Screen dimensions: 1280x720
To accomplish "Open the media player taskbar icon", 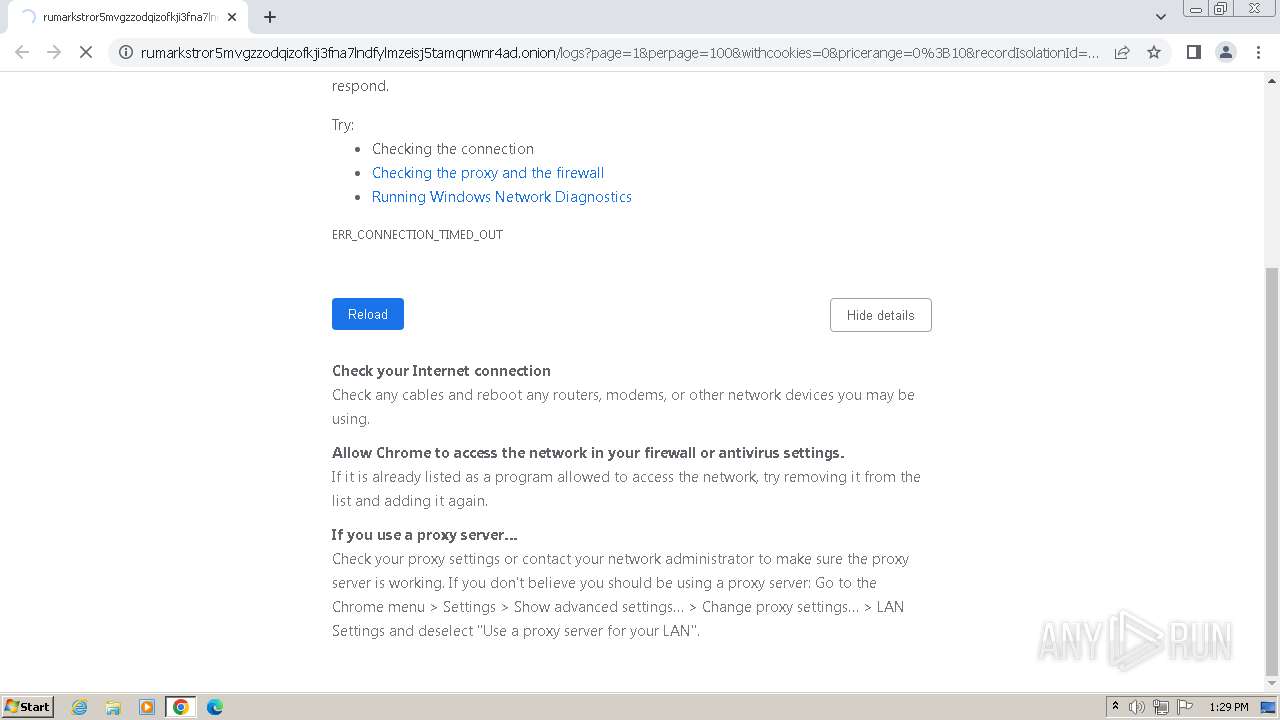I will (147, 707).
